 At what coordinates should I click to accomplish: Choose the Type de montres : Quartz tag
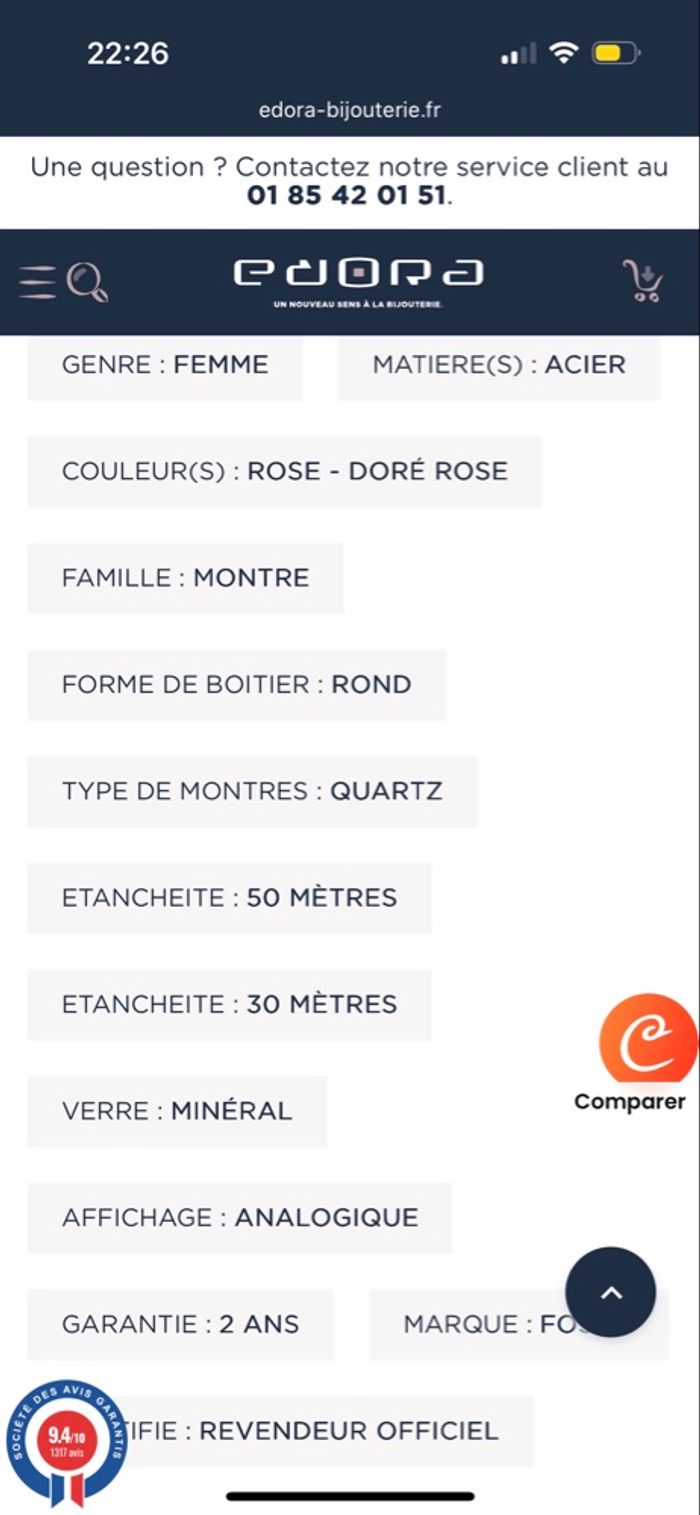pos(252,791)
